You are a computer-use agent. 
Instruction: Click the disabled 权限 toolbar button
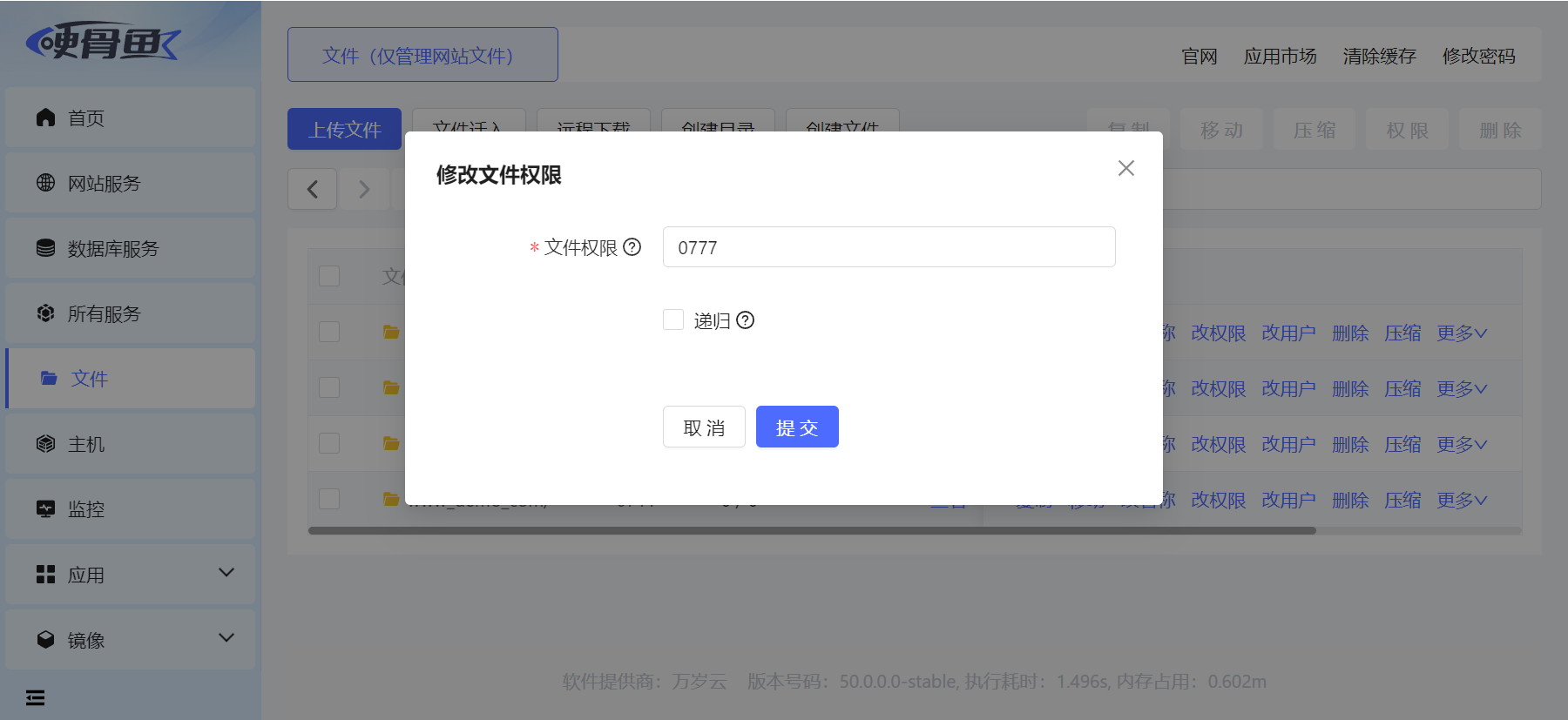click(x=1408, y=130)
